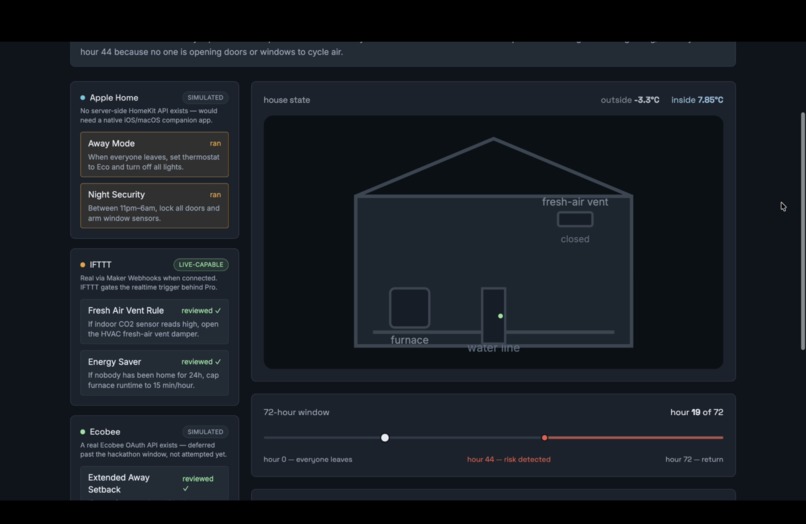Select the Energy Saver rule card
Image resolution: width=806 pixels, height=524 pixels.
coord(154,373)
